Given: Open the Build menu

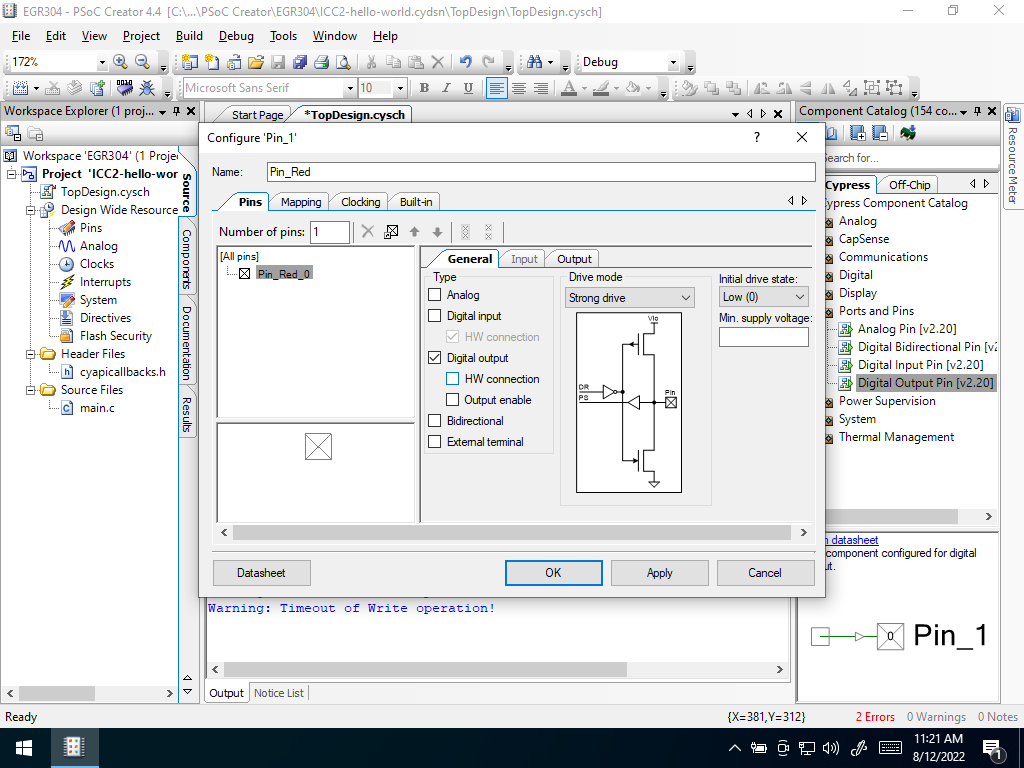Looking at the screenshot, I should [x=189, y=36].
